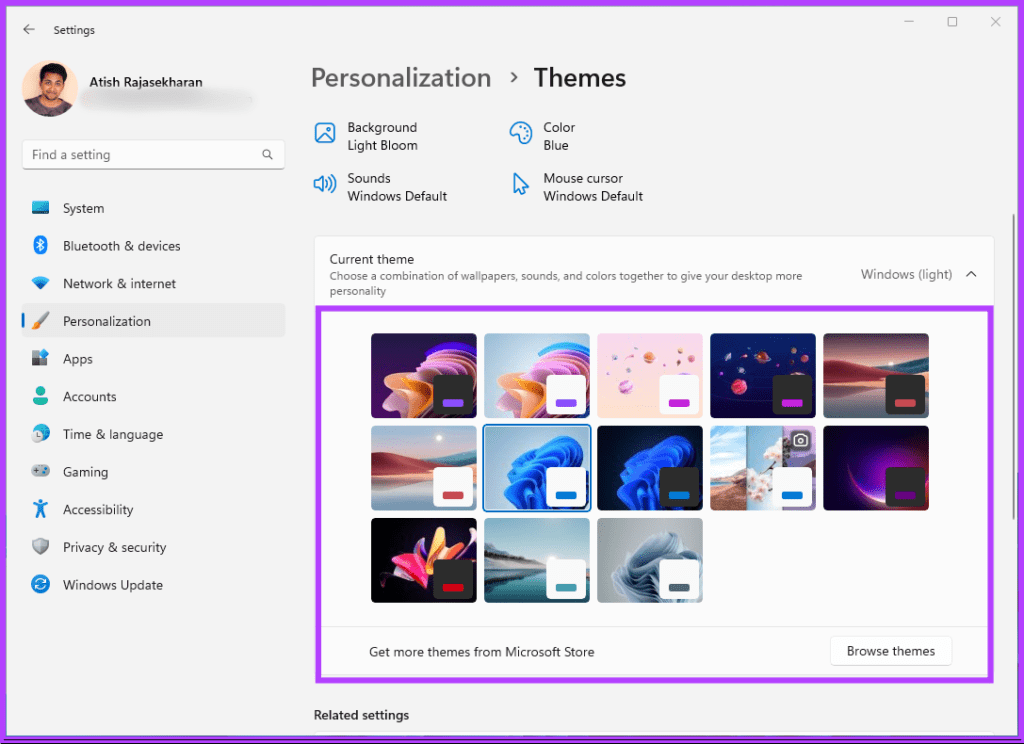Select the teal lake landscape theme
Screen dimensions: 1024x744
point(537,560)
